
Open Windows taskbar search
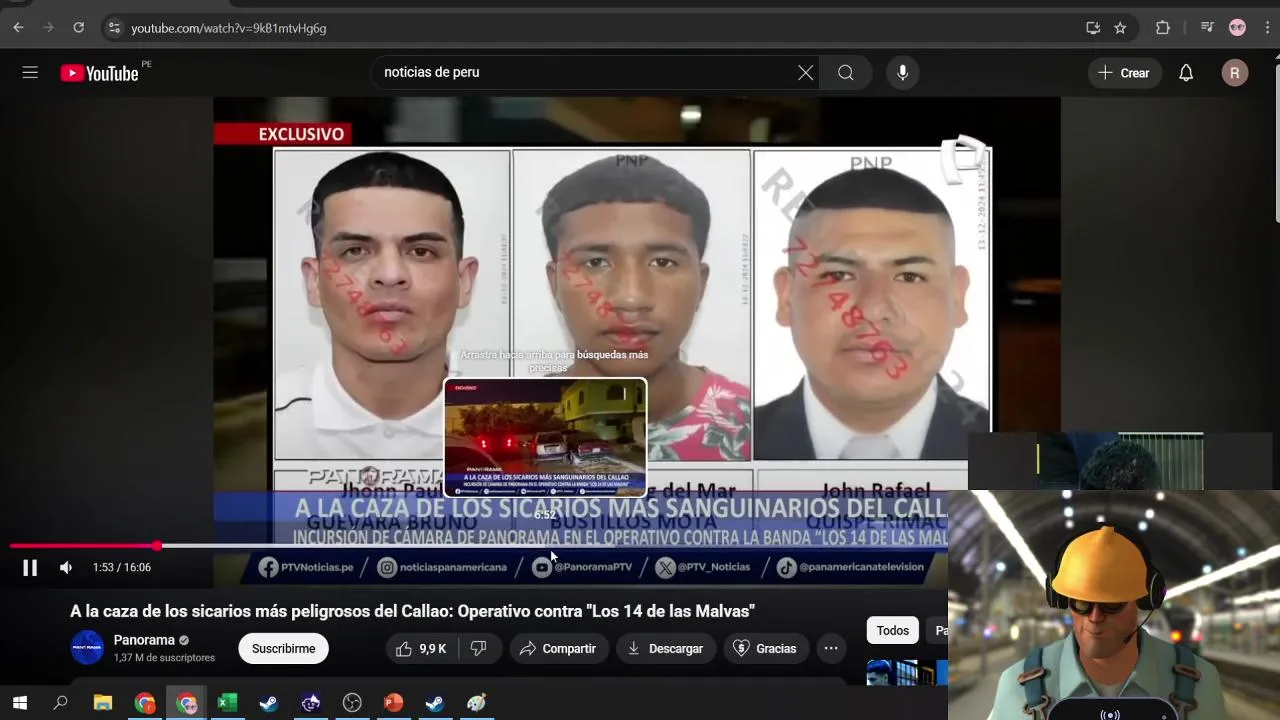coord(60,703)
